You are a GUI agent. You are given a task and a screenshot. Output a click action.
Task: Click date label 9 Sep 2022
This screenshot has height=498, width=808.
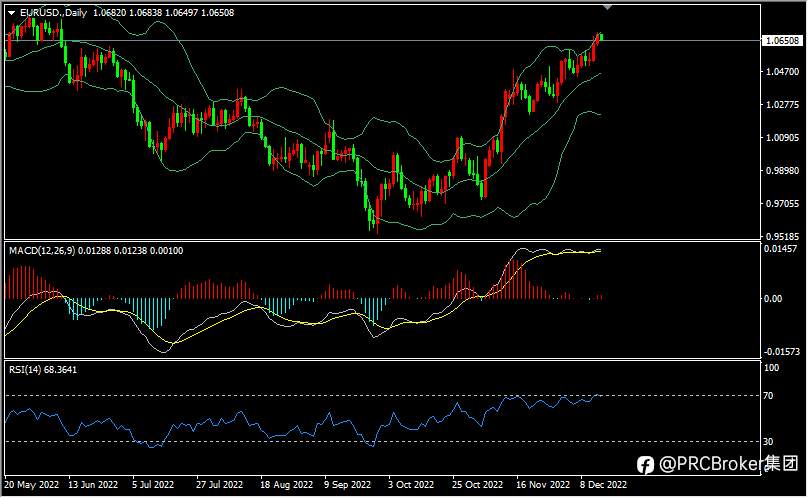pos(348,485)
